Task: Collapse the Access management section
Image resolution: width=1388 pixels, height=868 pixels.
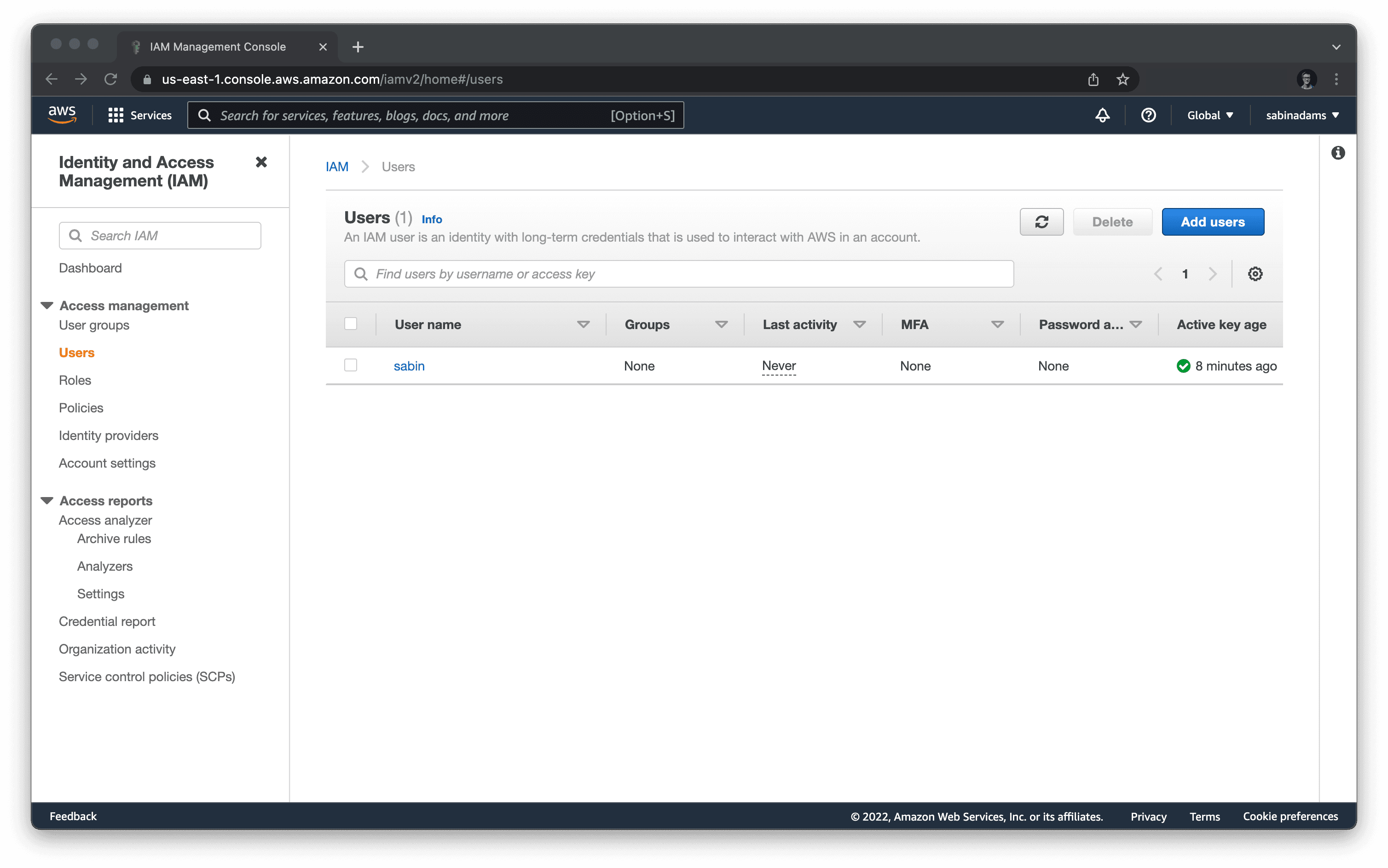Action: click(47, 306)
